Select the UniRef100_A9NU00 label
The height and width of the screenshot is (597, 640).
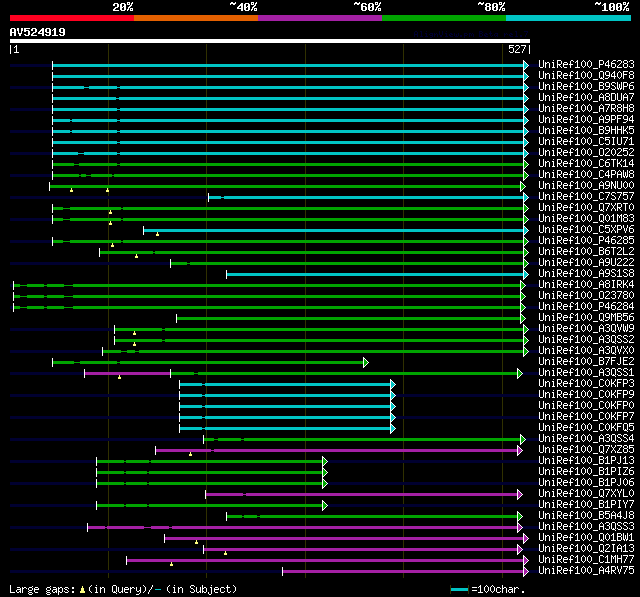tap(586, 185)
